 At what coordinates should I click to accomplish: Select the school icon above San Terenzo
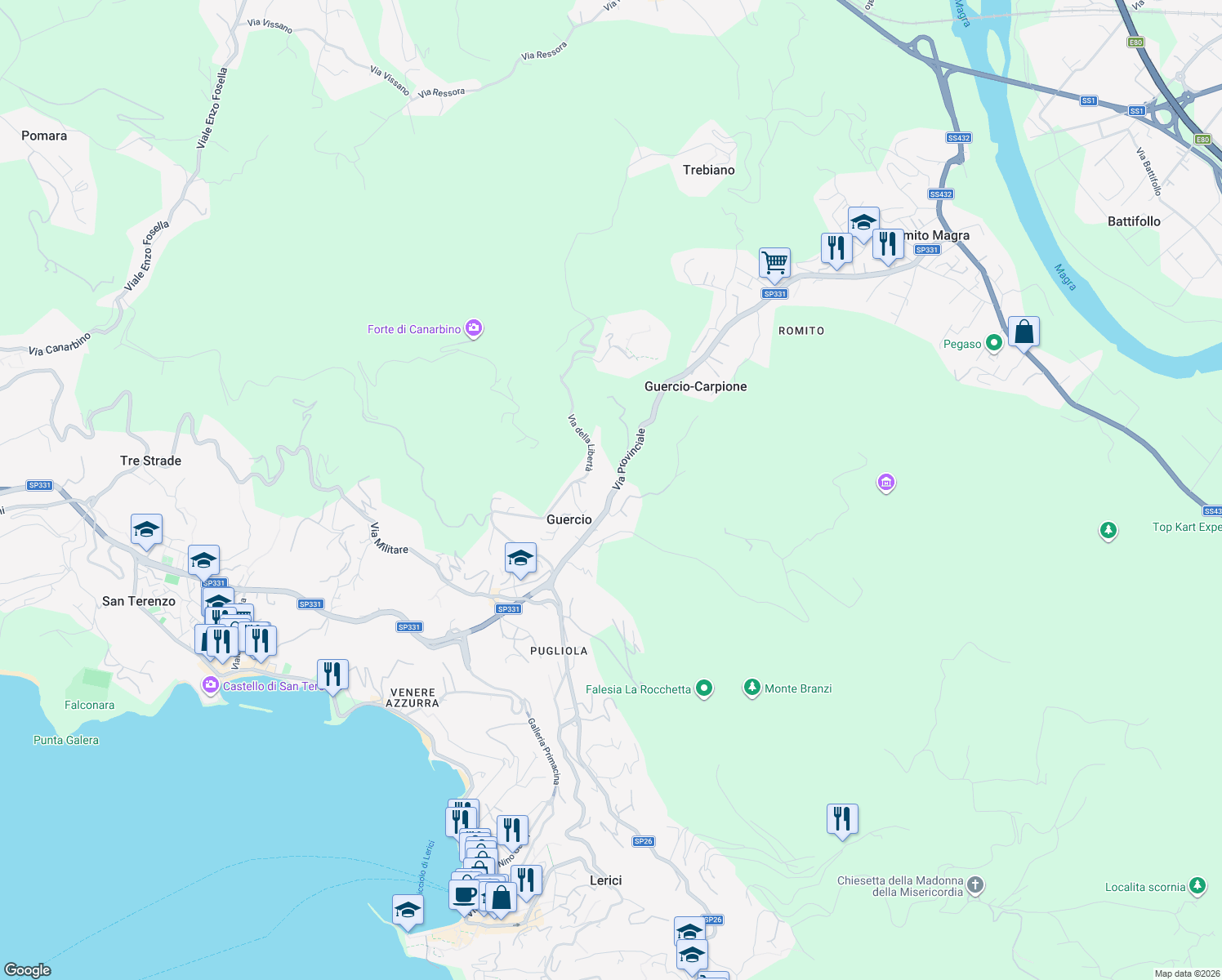[145, 528]
